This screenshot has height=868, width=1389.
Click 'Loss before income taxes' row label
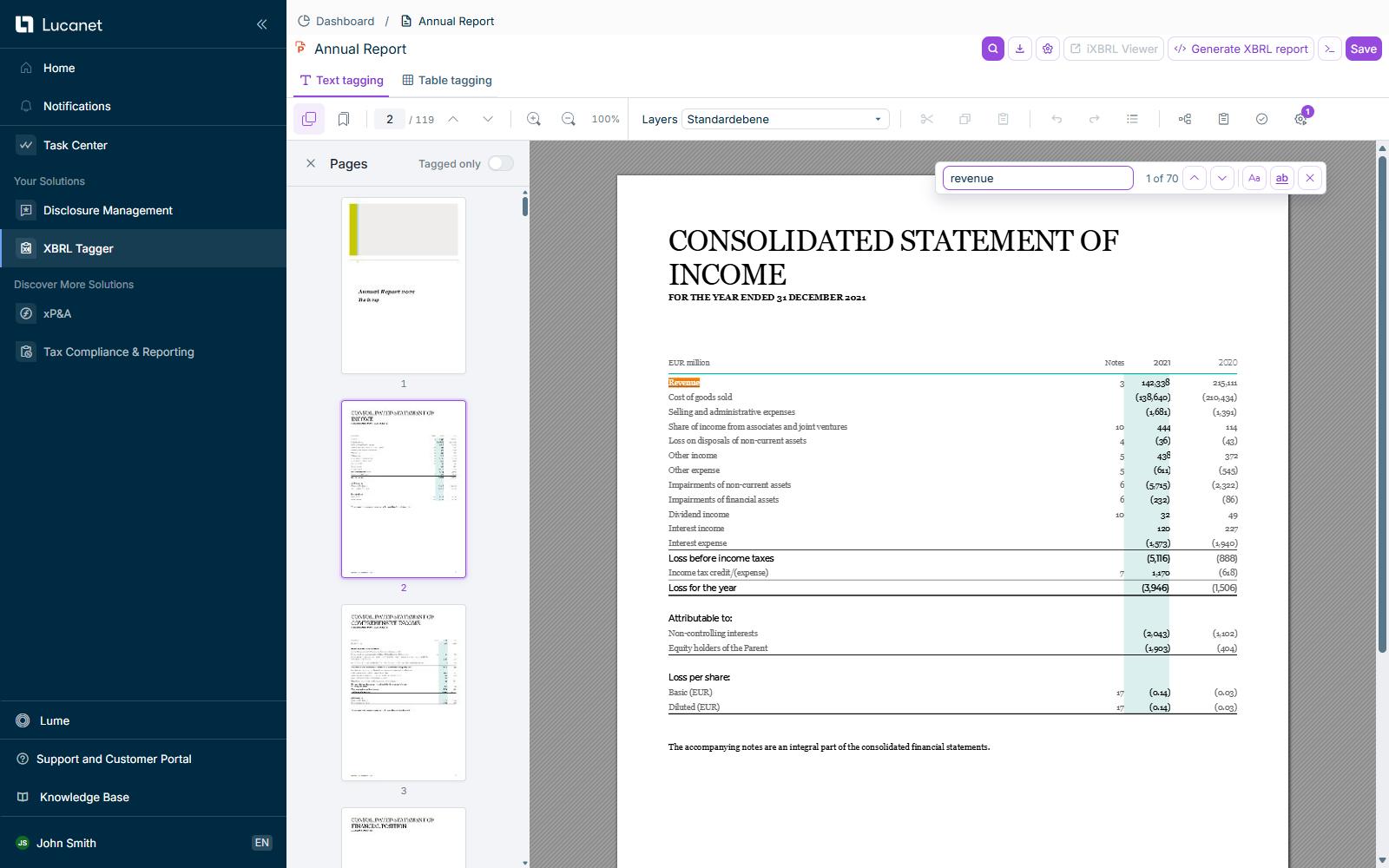[x=721, y=558]
